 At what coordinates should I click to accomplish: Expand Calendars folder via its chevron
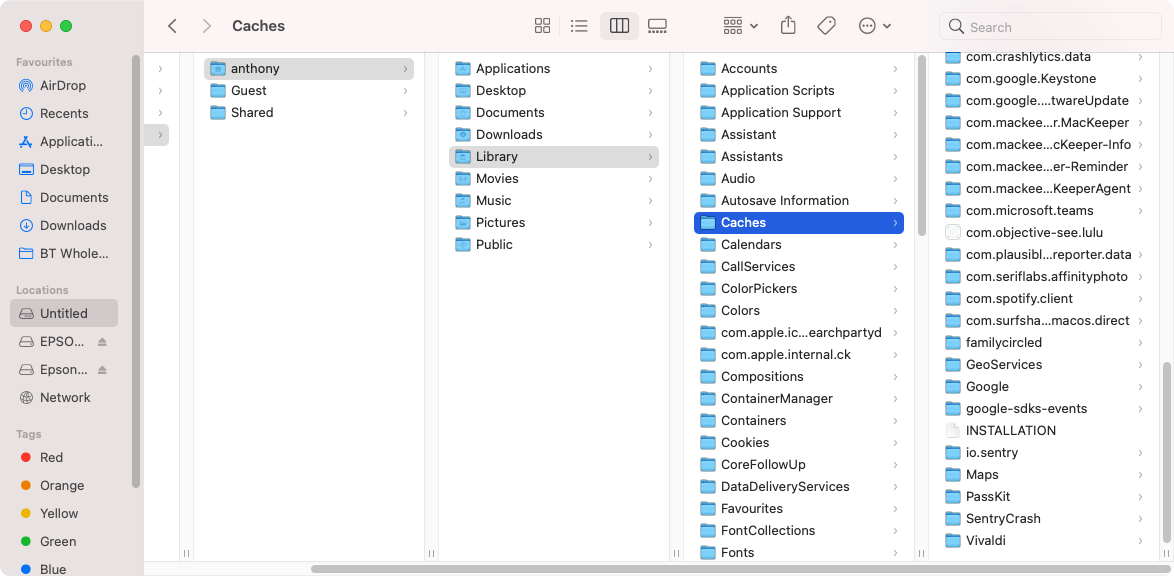pyautogui.click(x=895, y=245)
